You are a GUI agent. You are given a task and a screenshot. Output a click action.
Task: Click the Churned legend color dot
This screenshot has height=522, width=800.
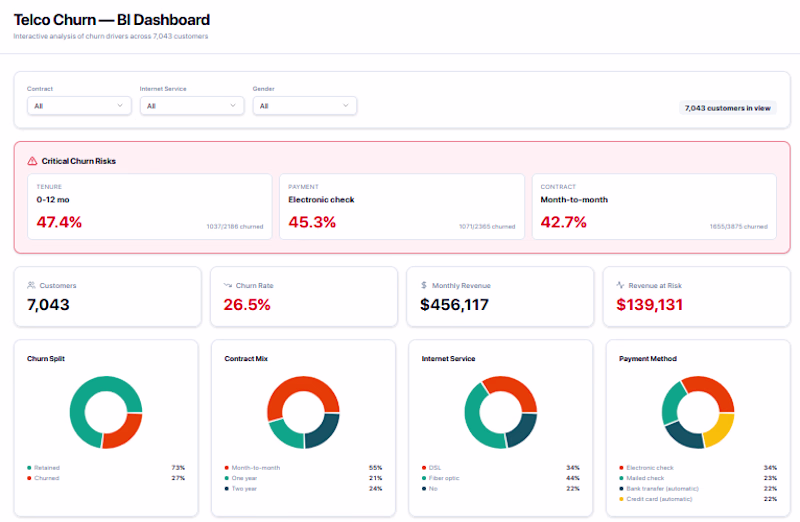tap(29, 478)
